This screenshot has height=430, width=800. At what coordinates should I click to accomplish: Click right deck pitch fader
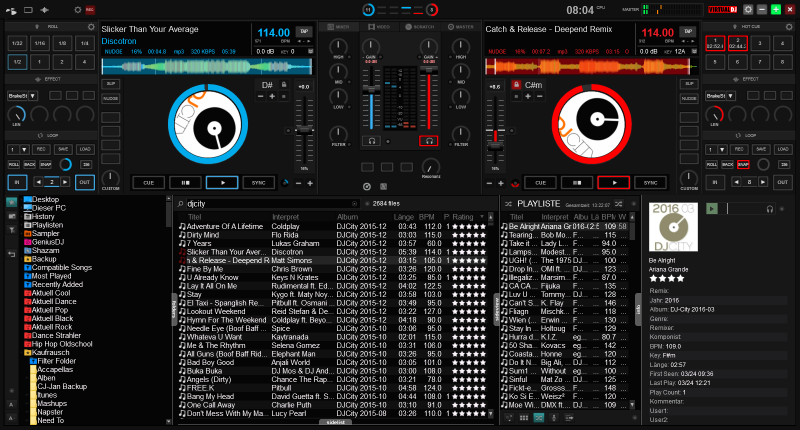click(x=494, y=146)
